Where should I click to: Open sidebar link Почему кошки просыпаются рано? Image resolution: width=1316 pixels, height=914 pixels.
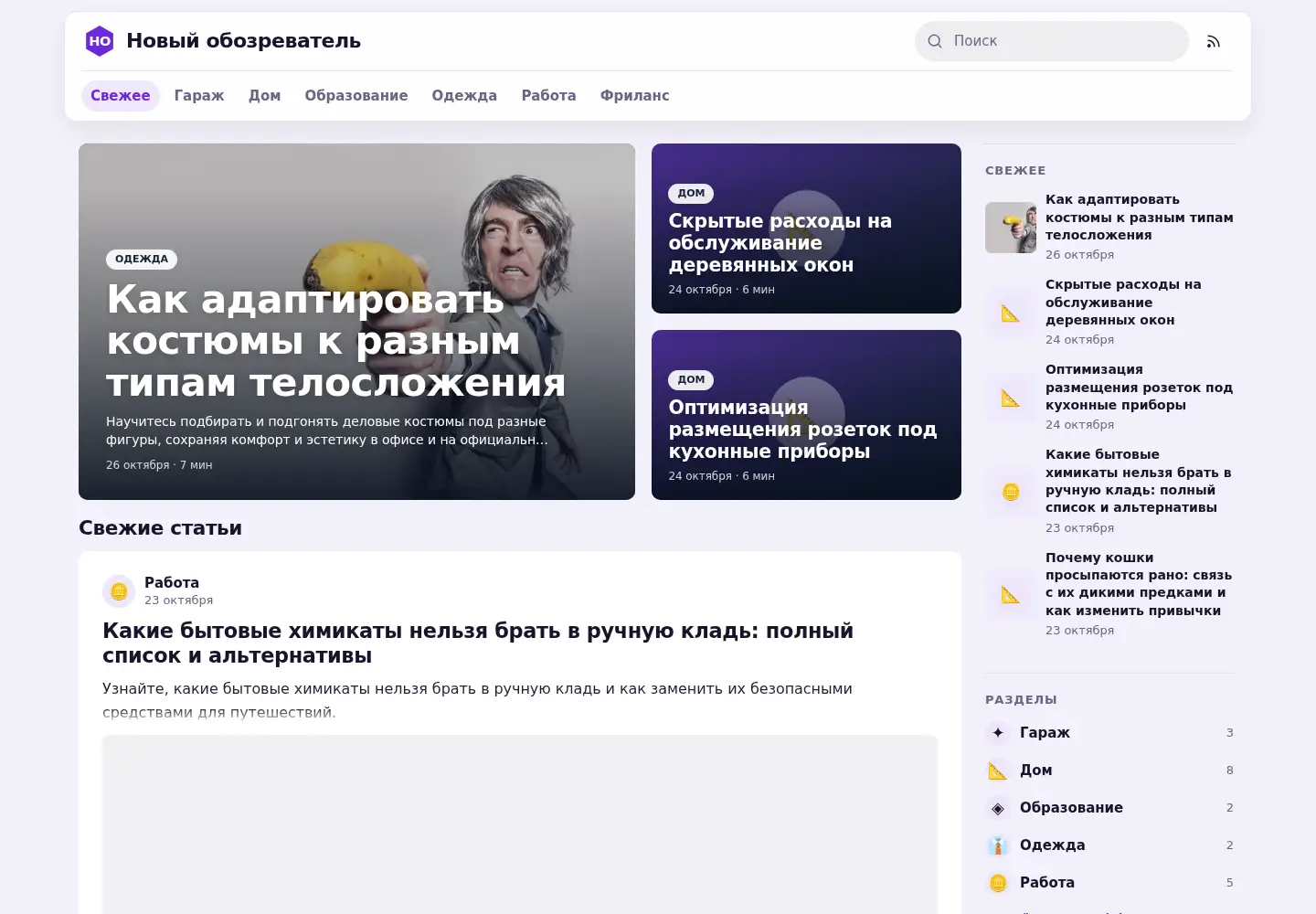point(1139,584)
